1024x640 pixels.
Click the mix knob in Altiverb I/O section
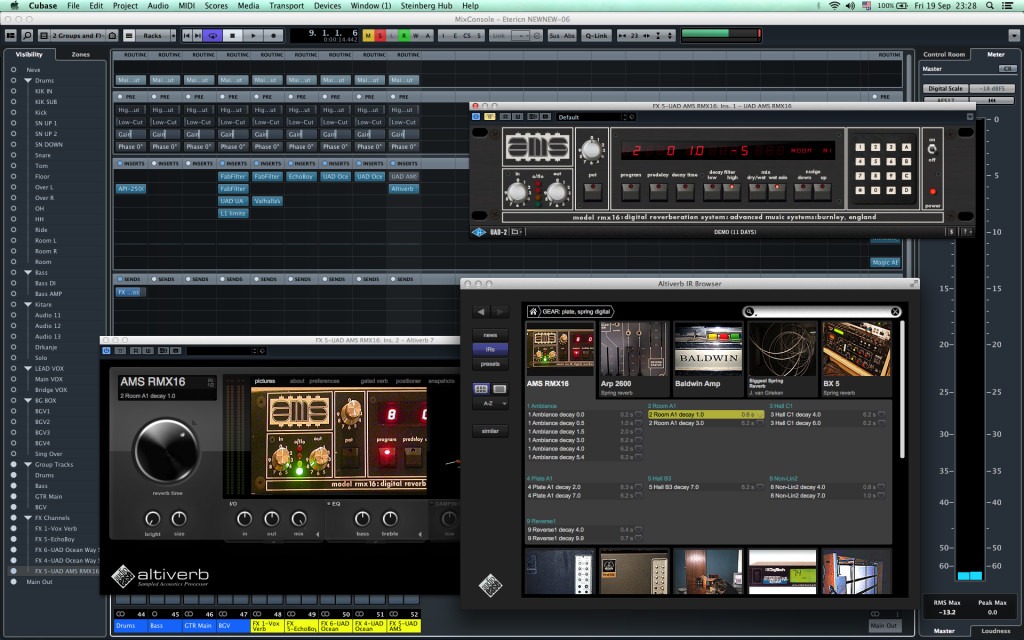298,519
